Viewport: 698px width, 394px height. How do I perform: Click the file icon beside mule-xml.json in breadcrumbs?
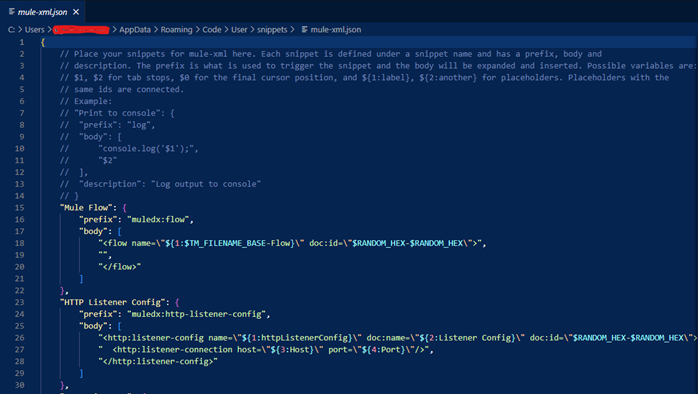[304, 29]
